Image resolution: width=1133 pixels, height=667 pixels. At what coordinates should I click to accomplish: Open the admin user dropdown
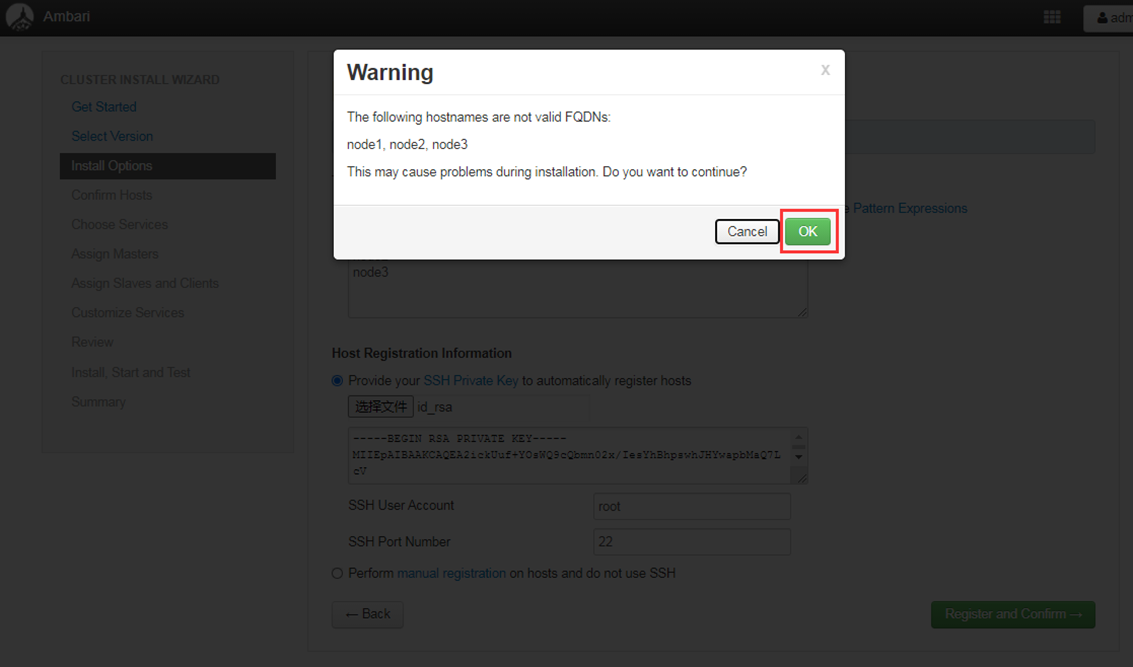(x=1109, y=18)
